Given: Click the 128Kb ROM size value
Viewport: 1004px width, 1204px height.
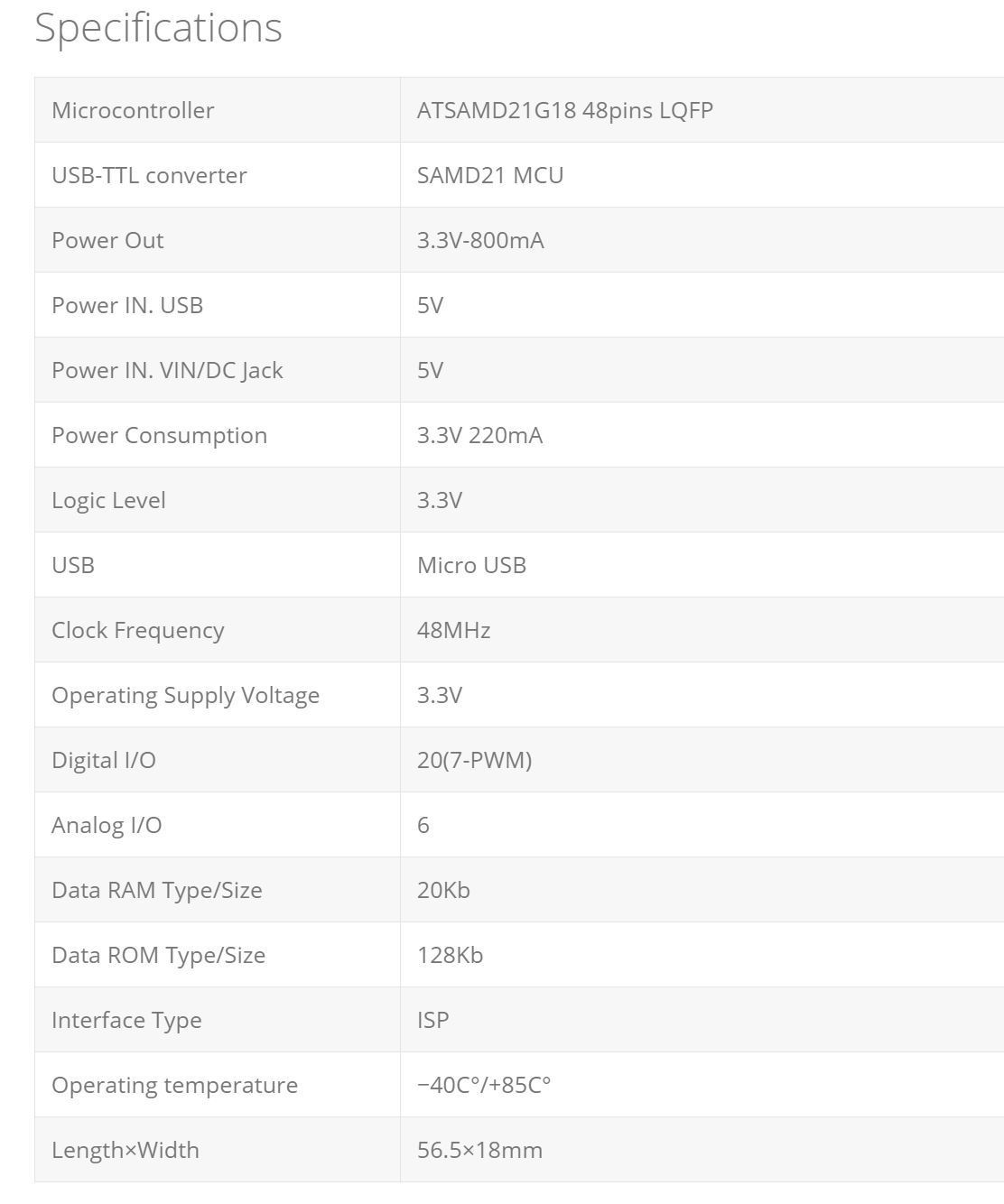Looking at the screenshot, I should pyautogui.click(x=450, y=955).
